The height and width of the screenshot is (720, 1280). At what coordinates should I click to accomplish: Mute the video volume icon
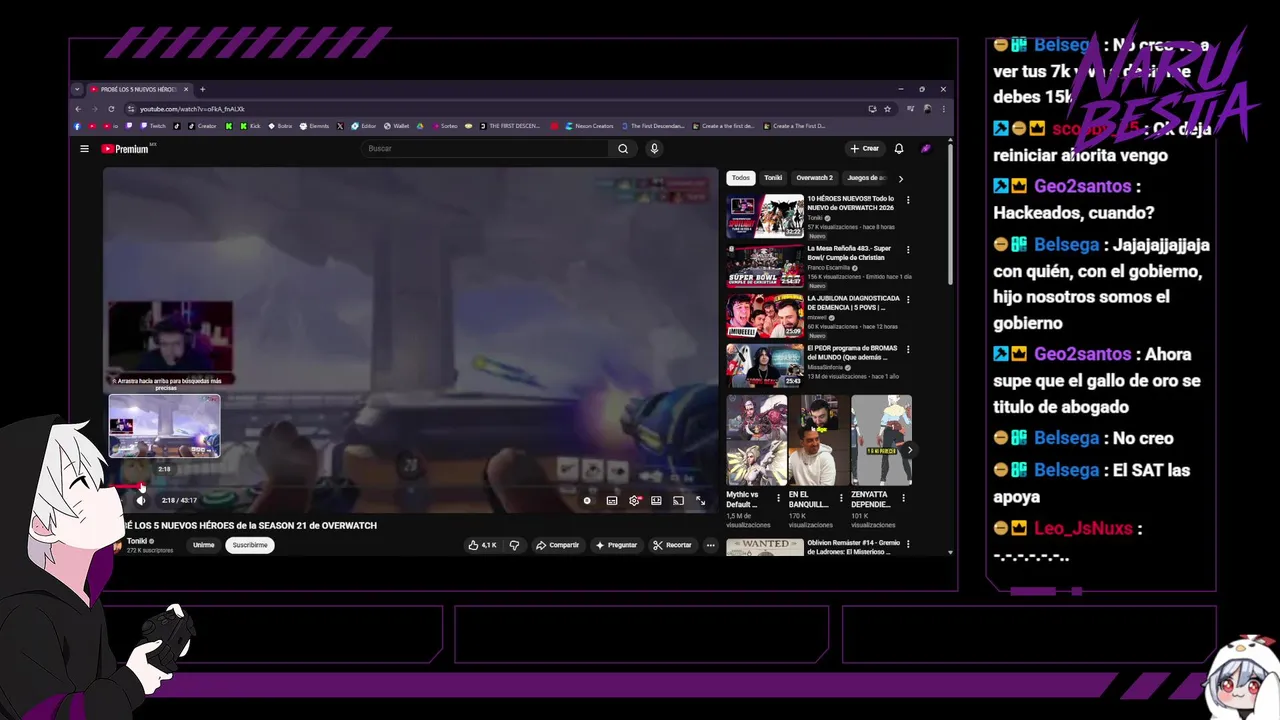coord(141,500)
